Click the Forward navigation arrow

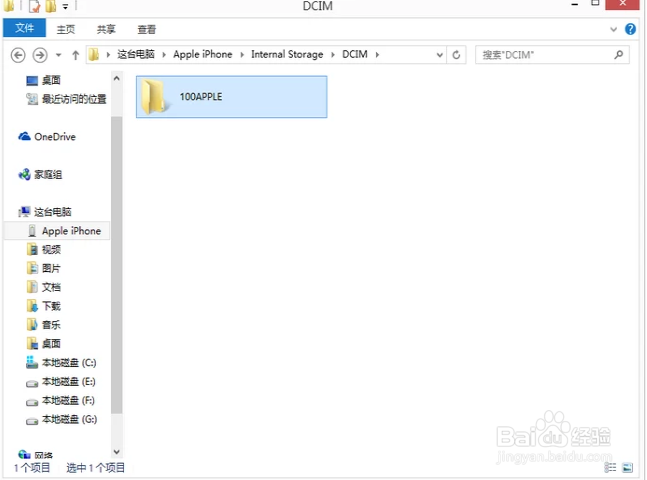[x=40, y=55]
